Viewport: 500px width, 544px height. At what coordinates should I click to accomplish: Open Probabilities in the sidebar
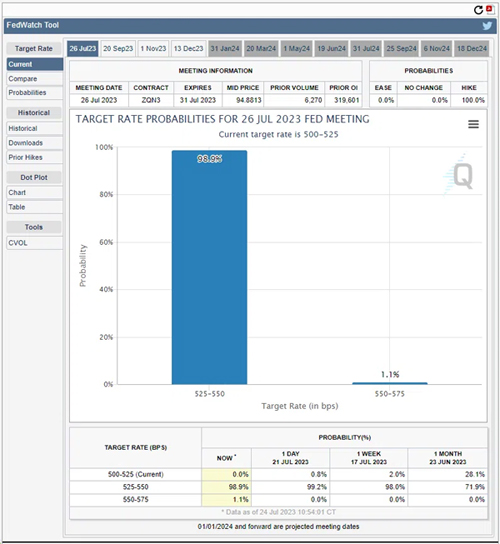[x=34, y=93]
